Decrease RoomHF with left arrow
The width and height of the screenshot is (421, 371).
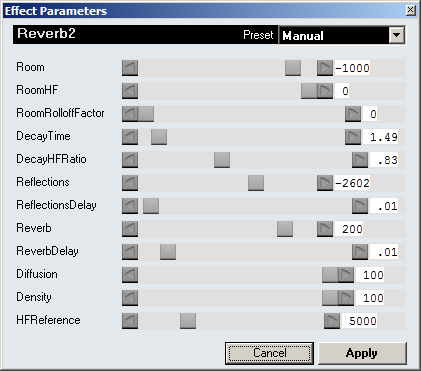(130, 91)
